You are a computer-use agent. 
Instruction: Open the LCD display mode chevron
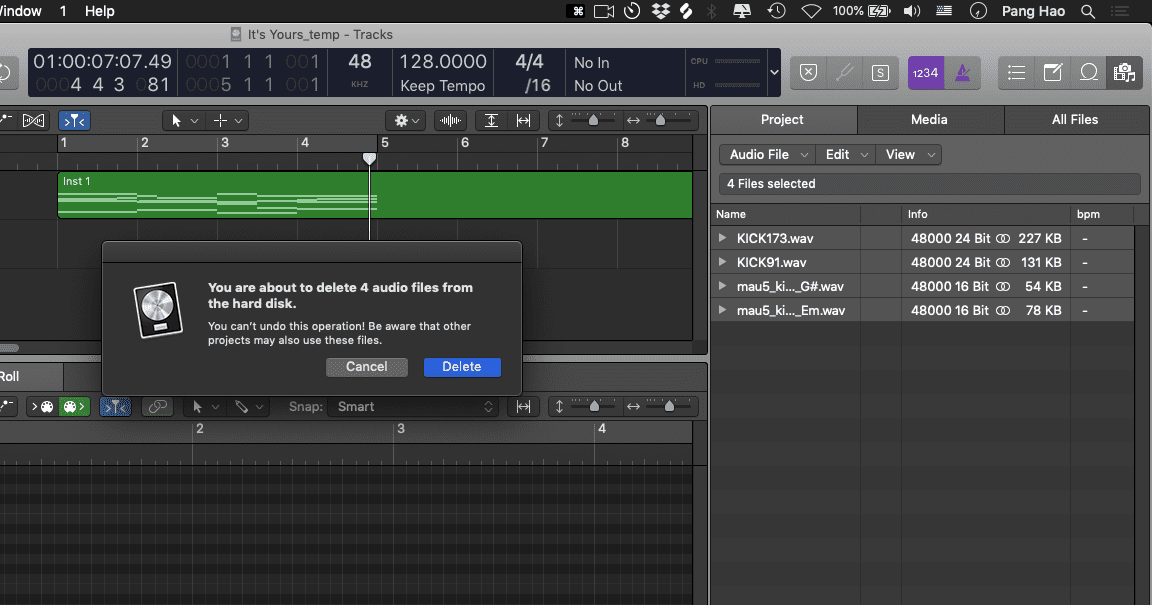coord(774,73)
